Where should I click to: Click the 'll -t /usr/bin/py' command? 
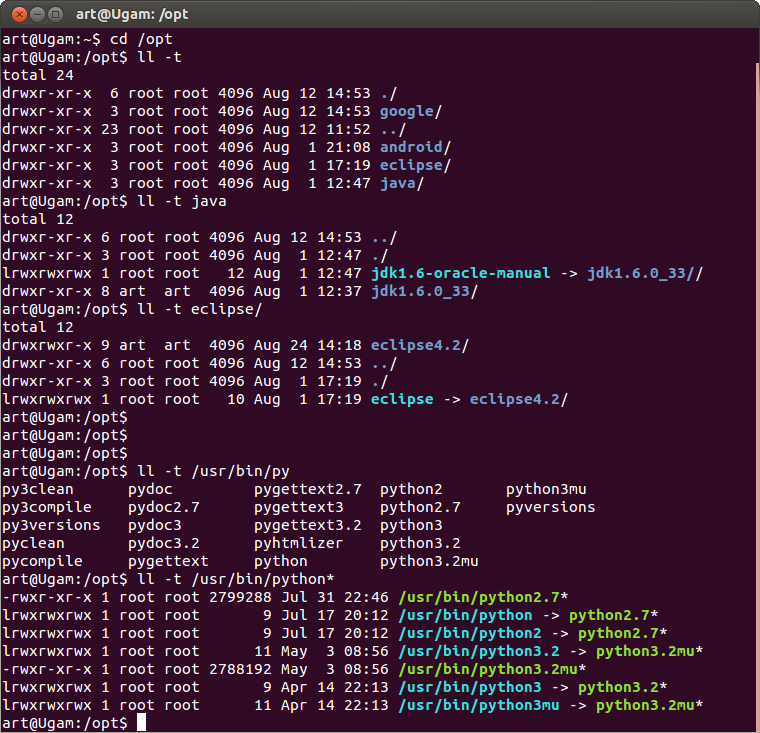pos(213,471)
